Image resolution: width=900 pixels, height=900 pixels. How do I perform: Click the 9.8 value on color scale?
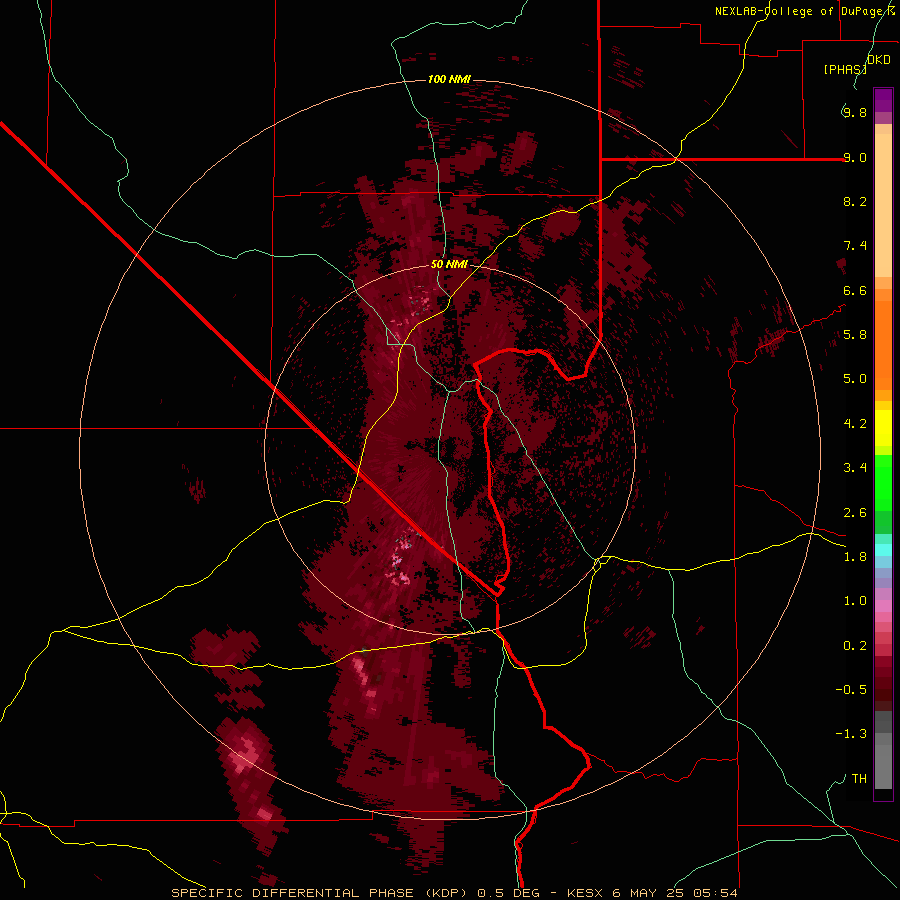pyautogui.click(x=855, y=112)
